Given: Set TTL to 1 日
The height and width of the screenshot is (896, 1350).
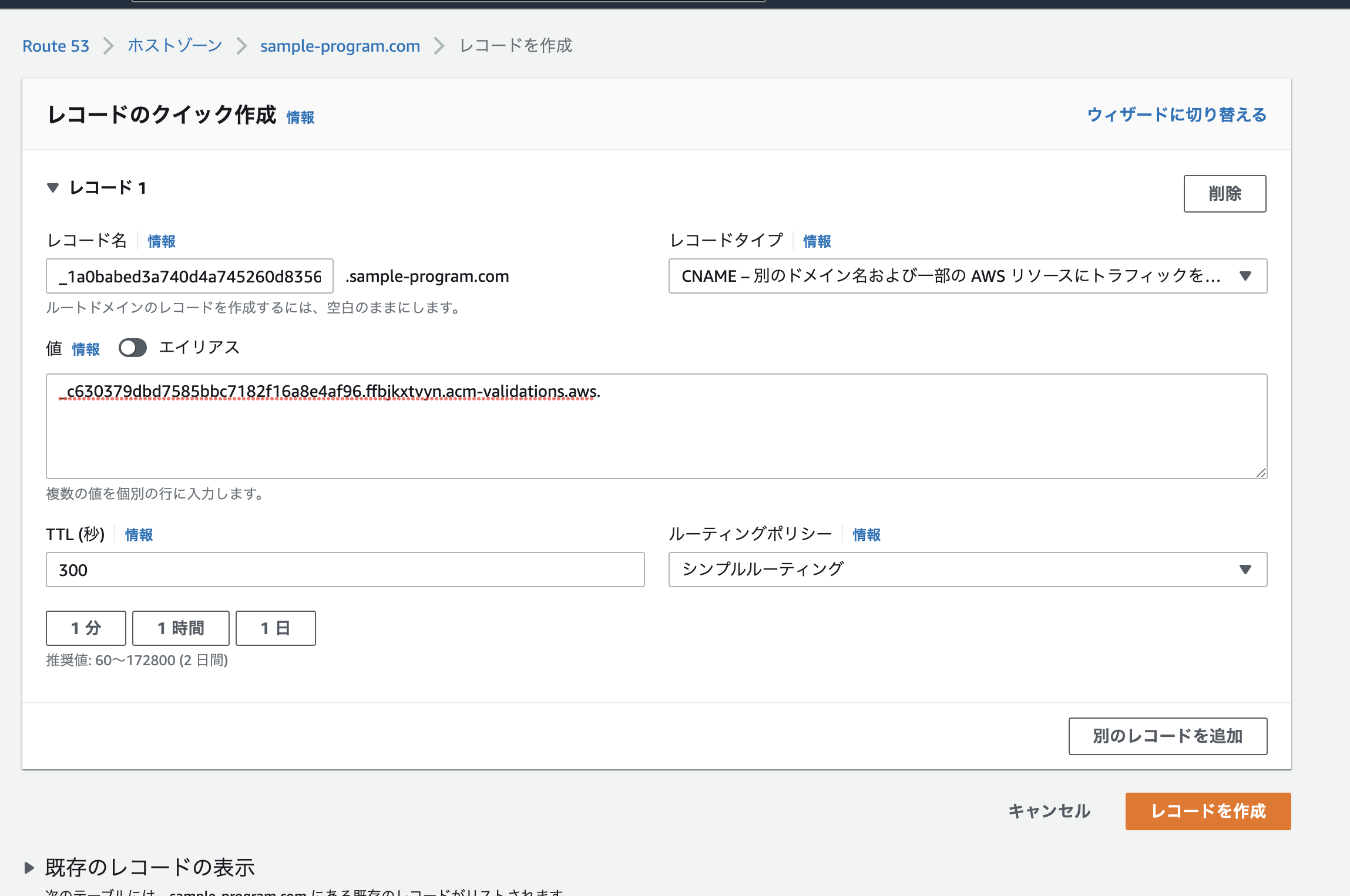Looking at the screenshot, I should (276, 628).
